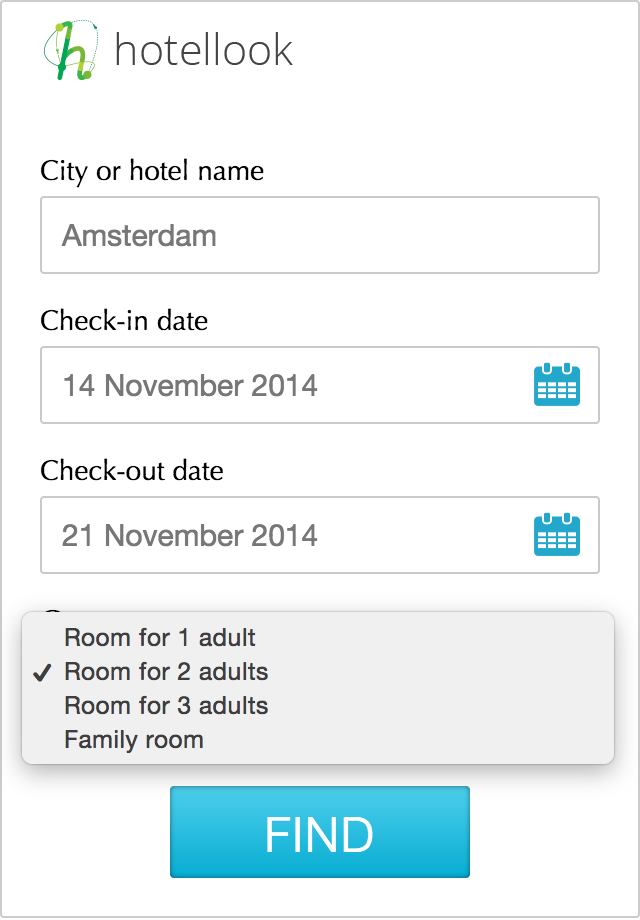
Task: Select "Room for 1 adult" option
Action: (x=160, y=638)
